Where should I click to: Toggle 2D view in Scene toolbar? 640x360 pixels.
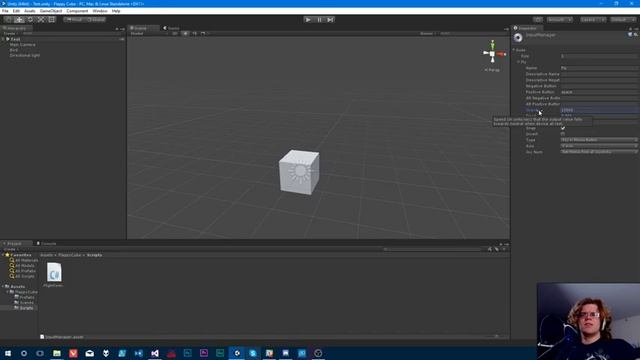click(x=175, y=33)
